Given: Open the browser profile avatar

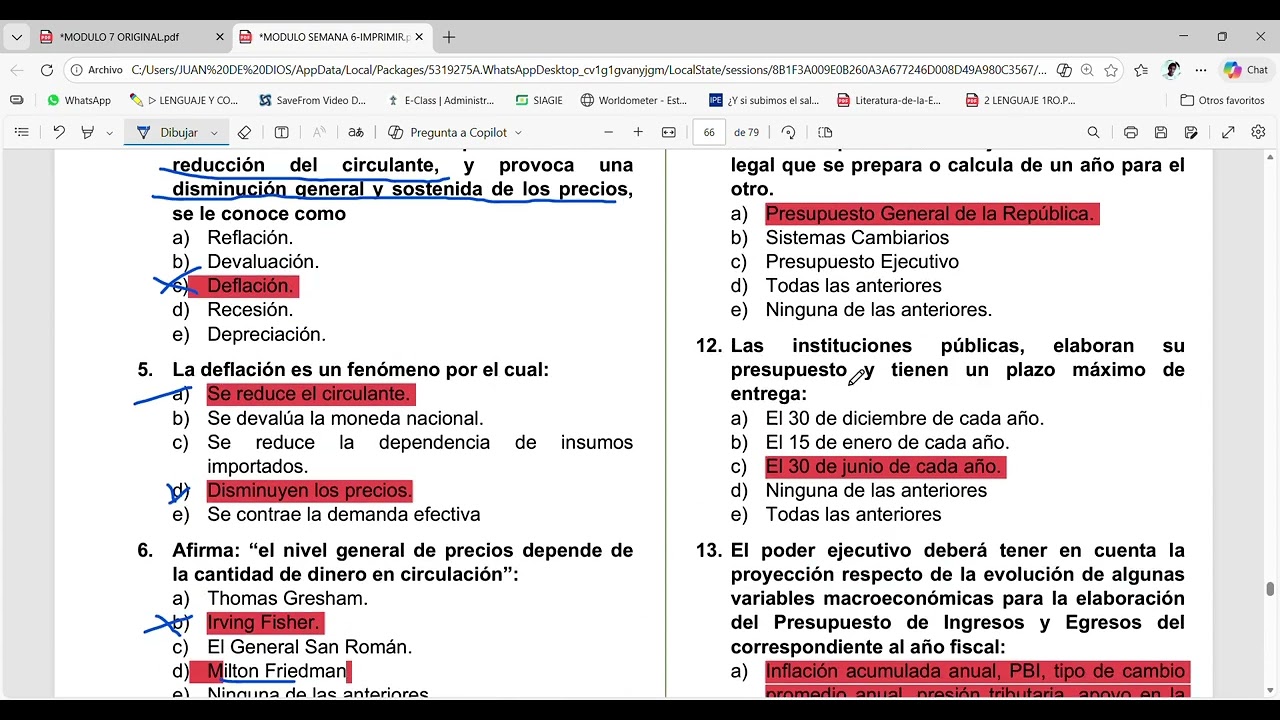Looking at the screenshot, I should pyautogui.click(x=1172, y=70).
